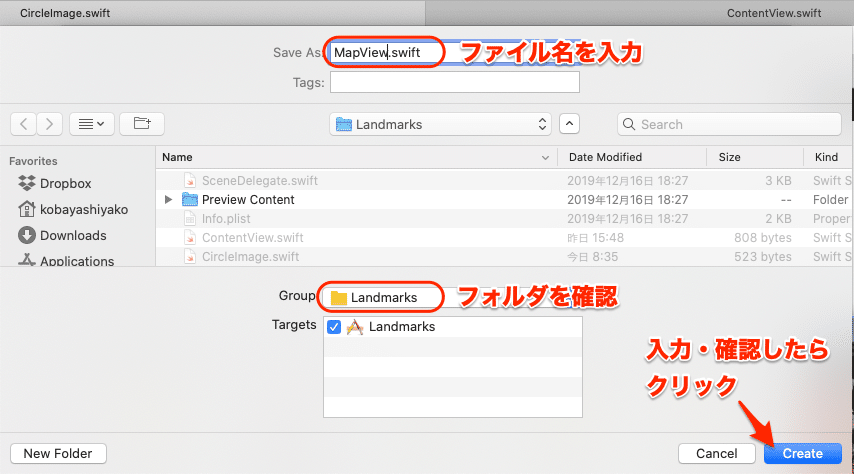Go back with the left chevron
The height and width of the screenshot is (474, 854).
tap(23, 124)
